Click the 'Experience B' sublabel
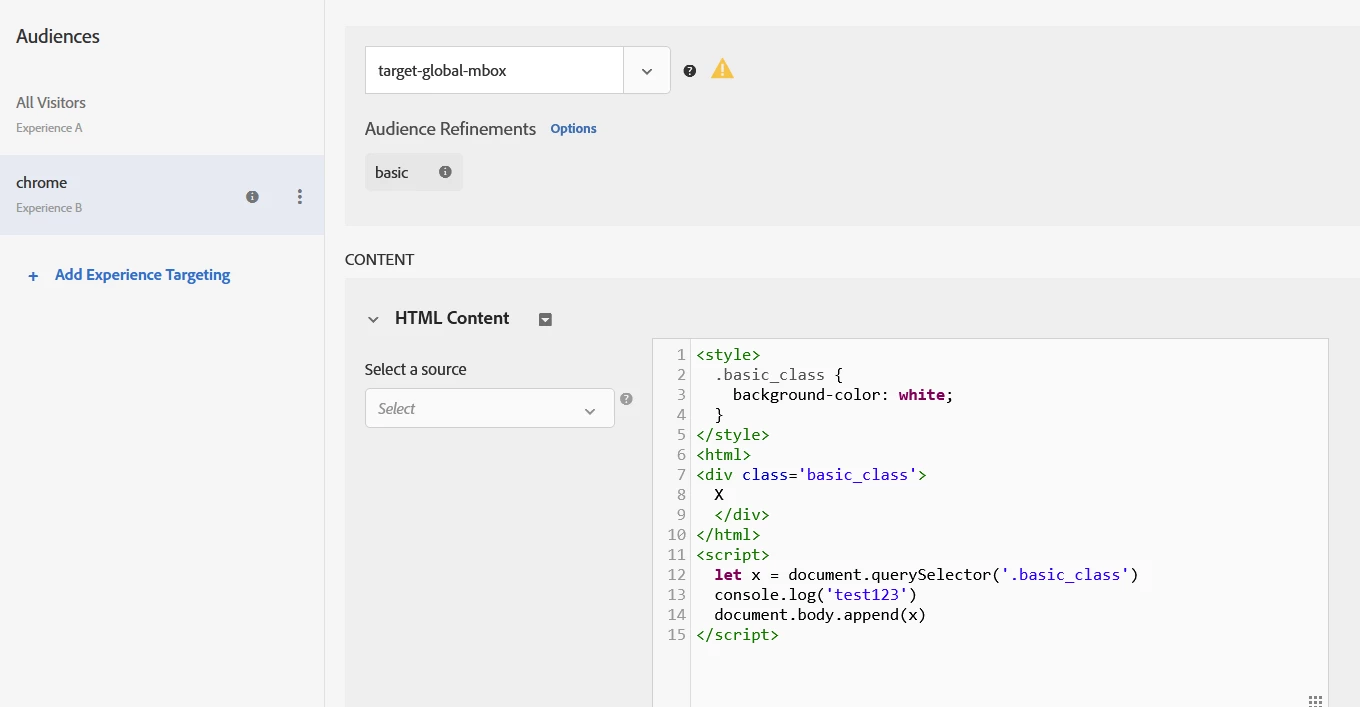 [49, 208]
